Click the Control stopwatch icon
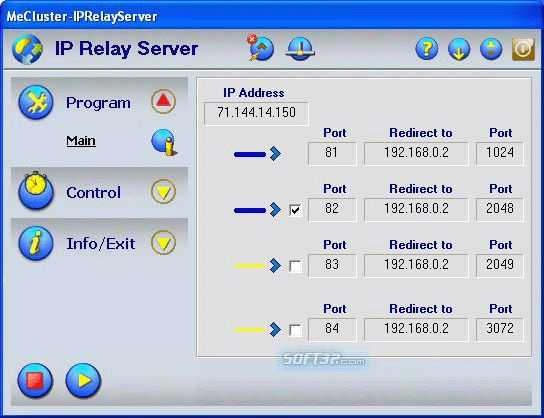Viewport: 544px width, 418px height. pos(36,190)
